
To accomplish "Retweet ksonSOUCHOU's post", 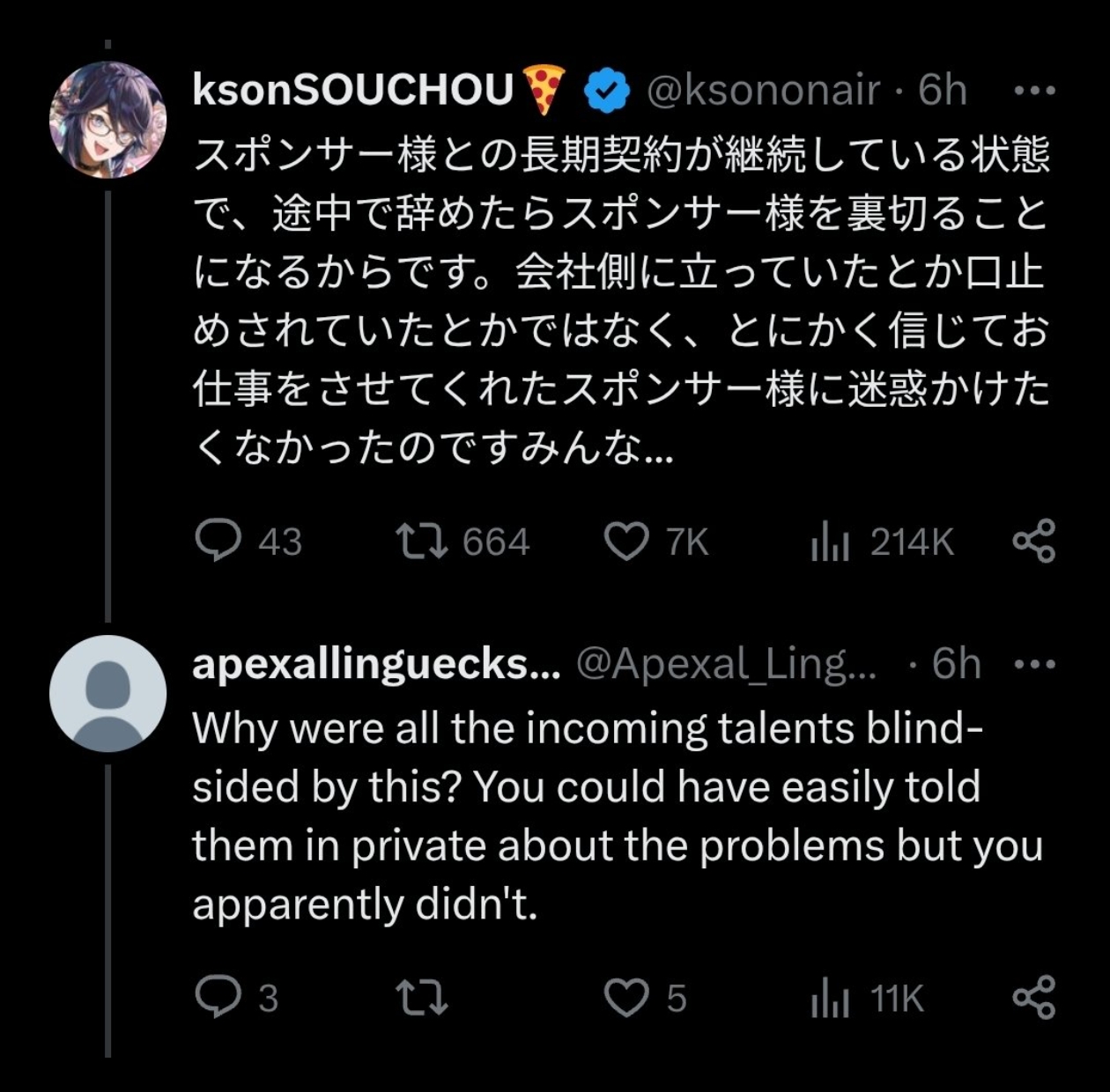I will pyautogui.click(x=420, y=541).
